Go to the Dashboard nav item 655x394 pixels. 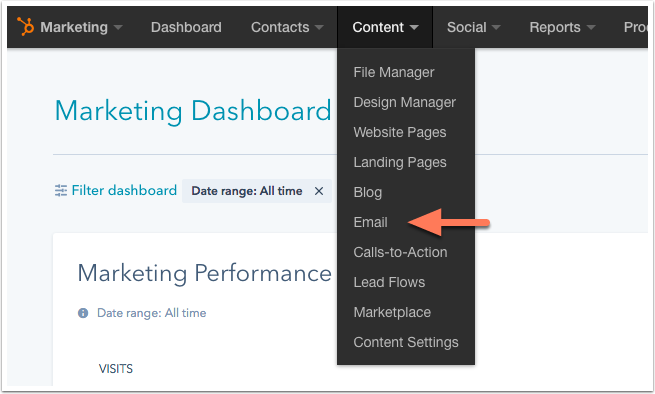(x=186, y=27)
